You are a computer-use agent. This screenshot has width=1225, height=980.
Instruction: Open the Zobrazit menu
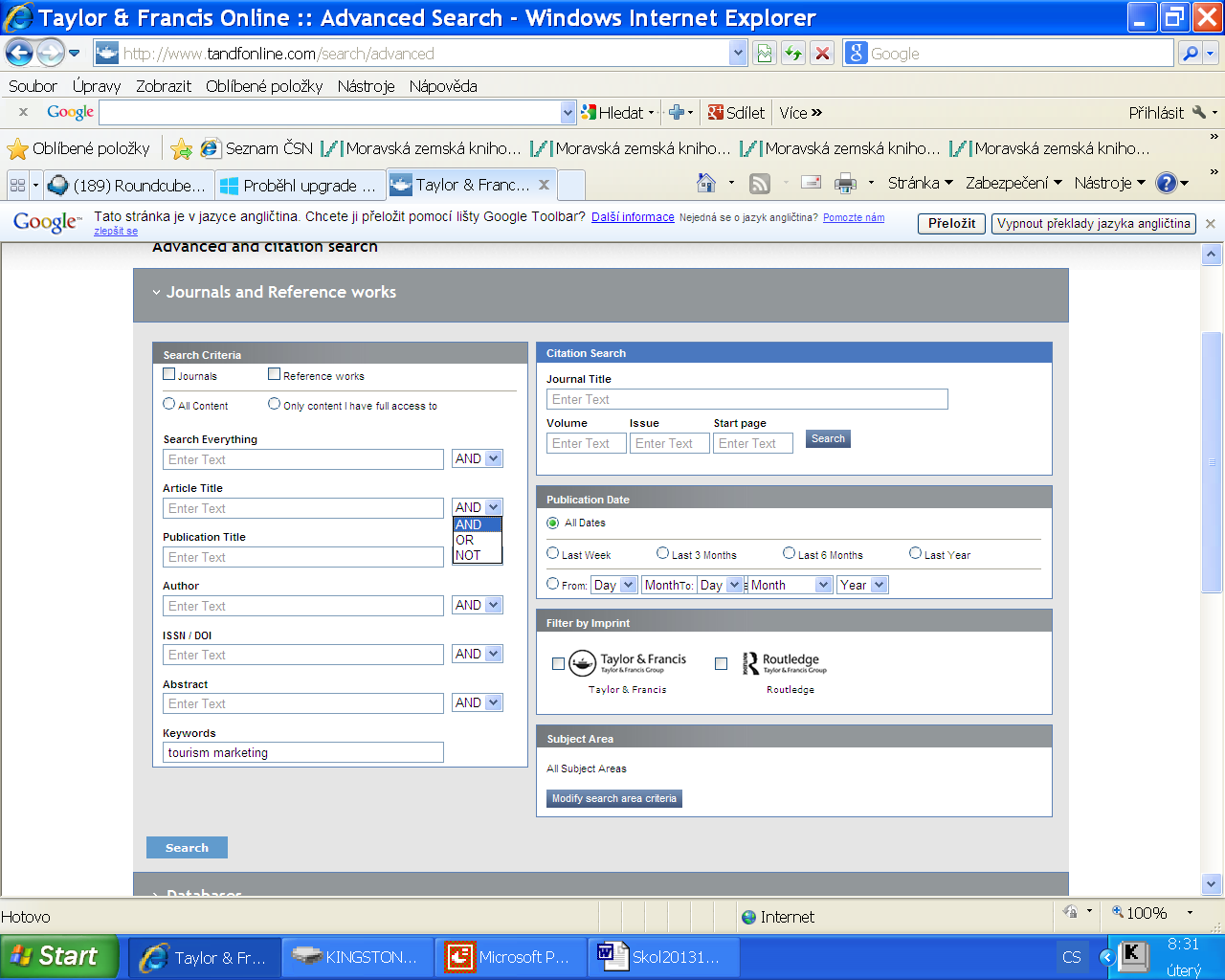coord(164,86)
